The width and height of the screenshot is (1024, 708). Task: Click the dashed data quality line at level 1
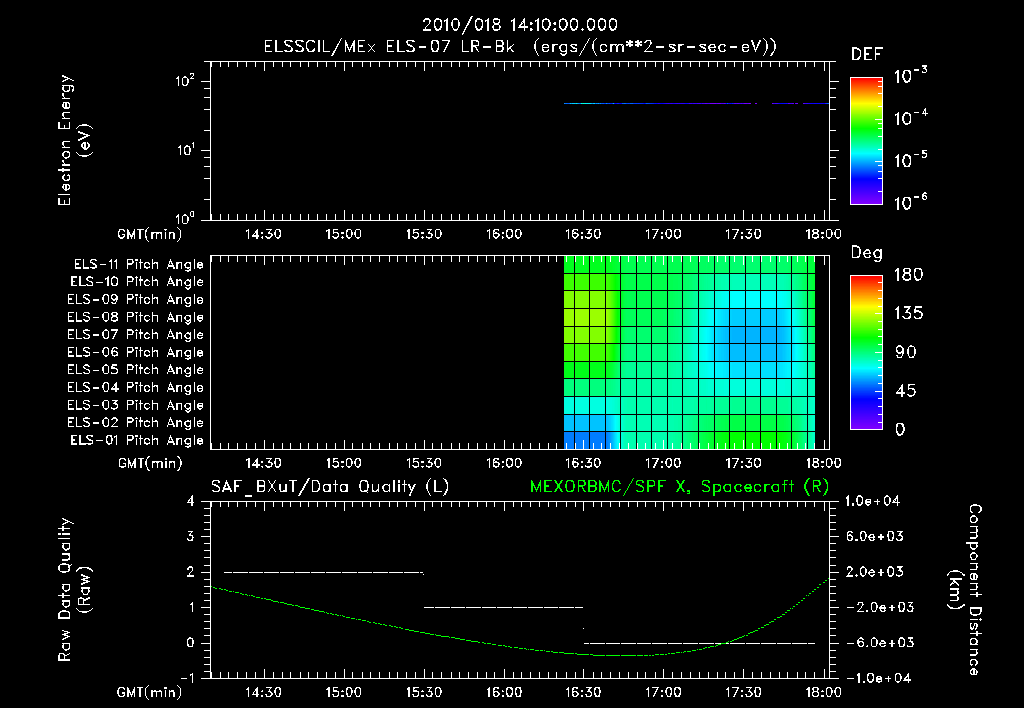(x=504, y=607)
